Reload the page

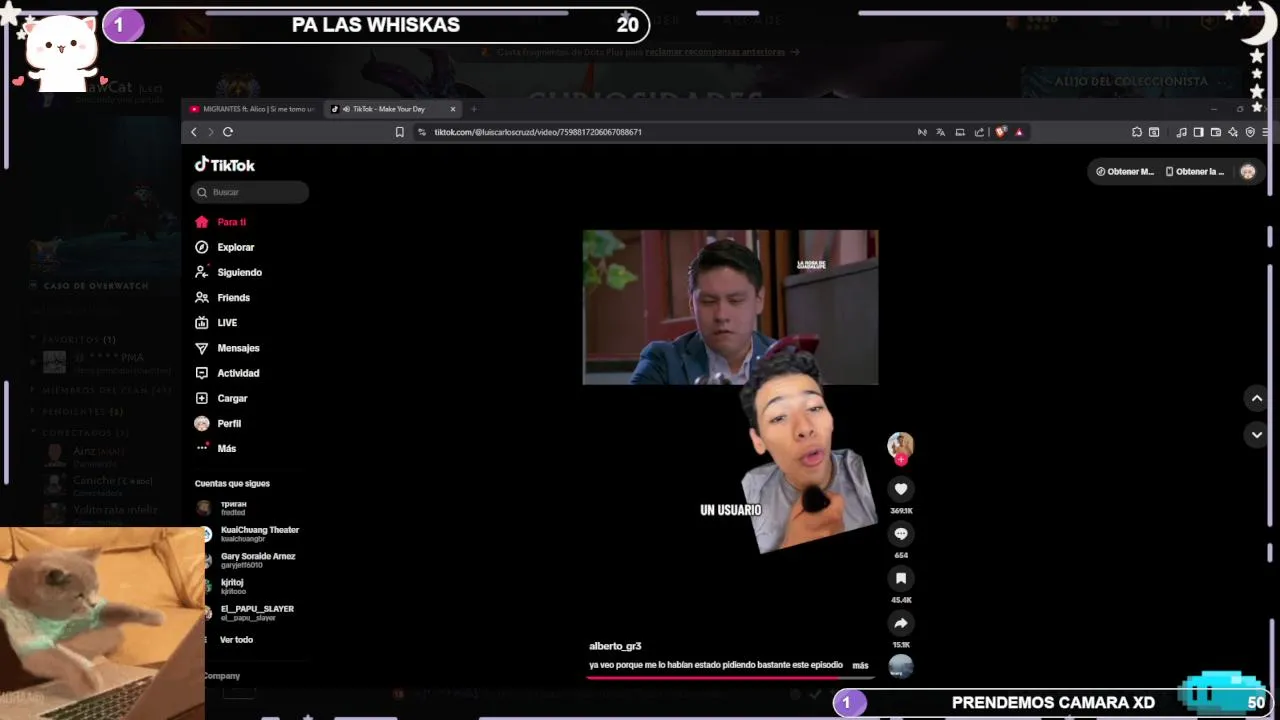(x=228, y=132)
